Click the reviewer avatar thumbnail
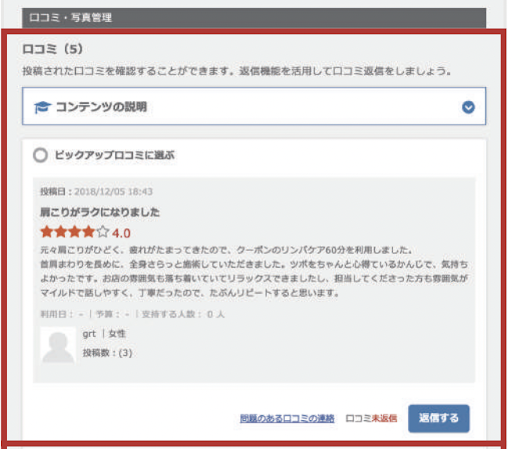Viewport: 512px width, 449px height. click(58, 344)
